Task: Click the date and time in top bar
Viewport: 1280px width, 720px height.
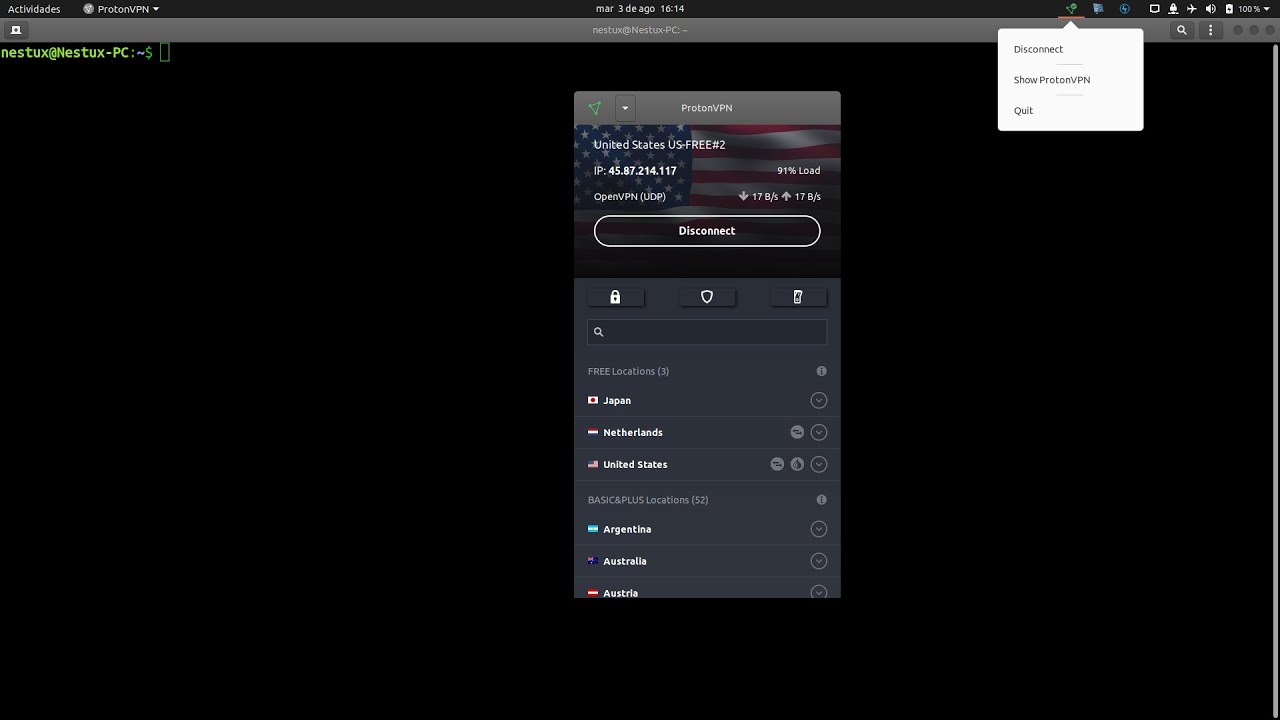Action: [x=640, y=9]
